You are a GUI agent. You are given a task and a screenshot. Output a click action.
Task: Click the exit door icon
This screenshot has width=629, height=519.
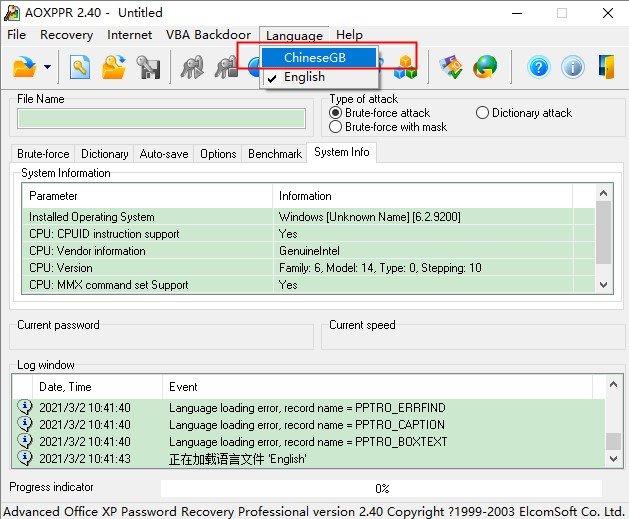[606, 67]
